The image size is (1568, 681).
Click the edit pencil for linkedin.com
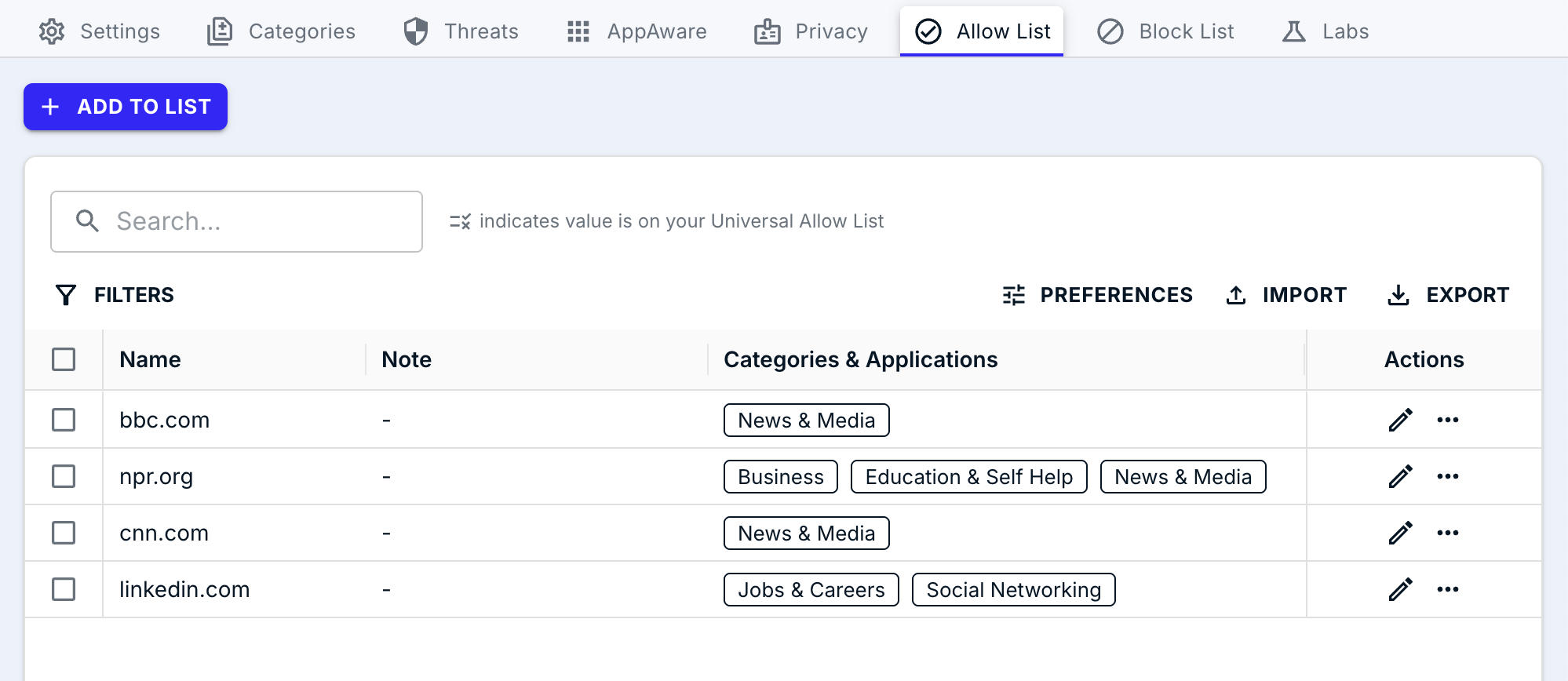point(1401,589)
